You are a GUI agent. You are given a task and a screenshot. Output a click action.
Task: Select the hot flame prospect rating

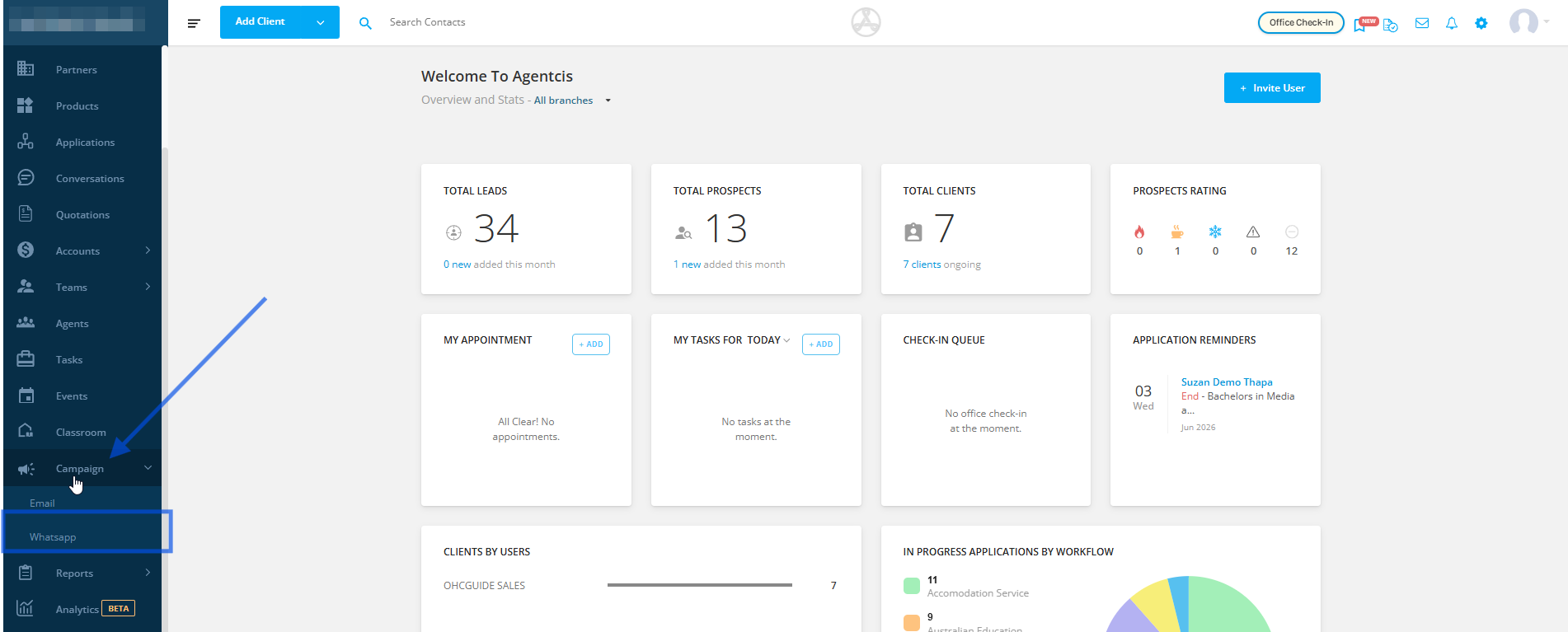pyautogui.click(x=1139, y=232)
